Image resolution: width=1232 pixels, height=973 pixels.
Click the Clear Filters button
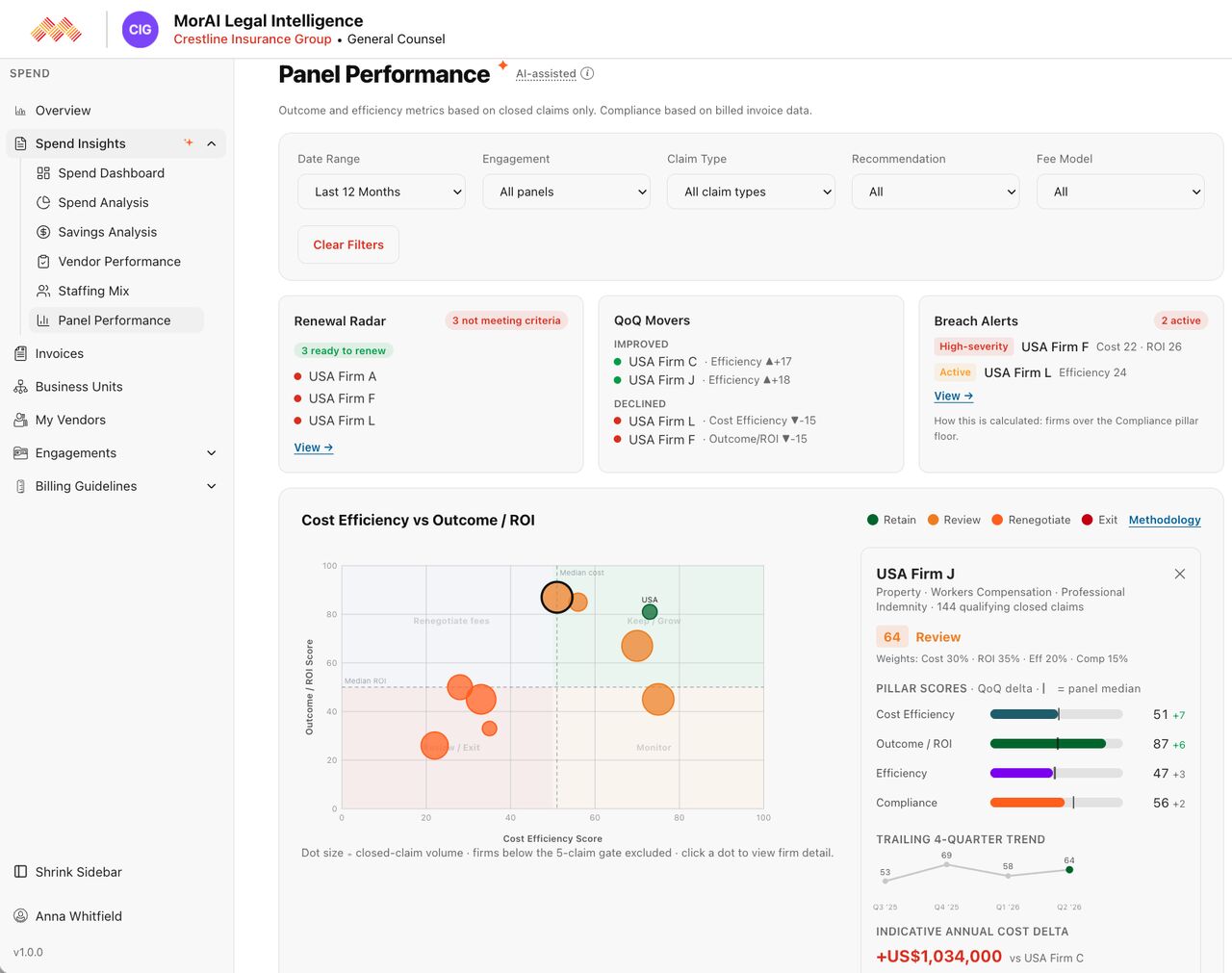point(348,244)
